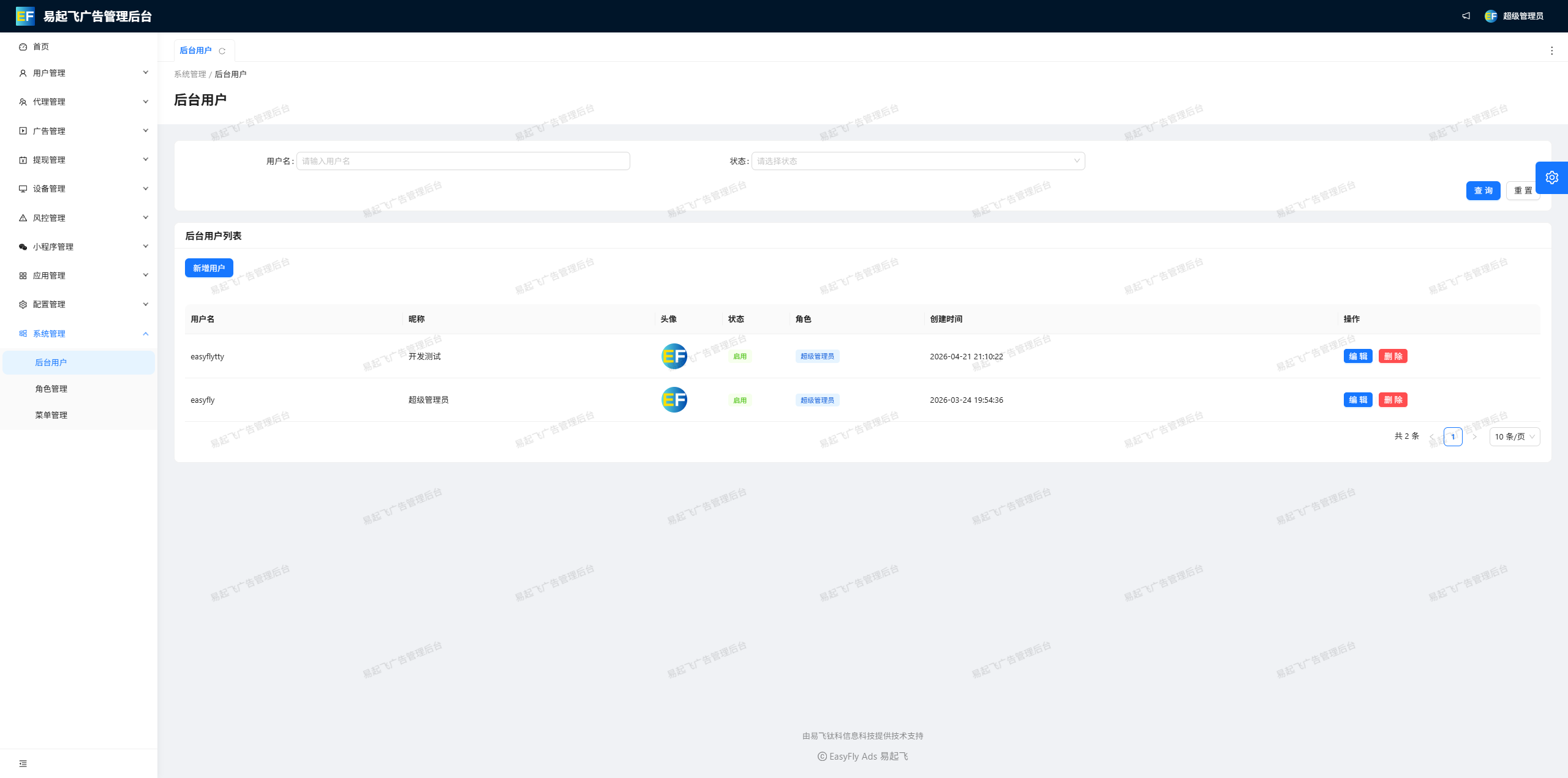Open the 状态 select dropdown
This screenshot has width=1568, height=778.
pyautogui.click(x=918, y=161)
